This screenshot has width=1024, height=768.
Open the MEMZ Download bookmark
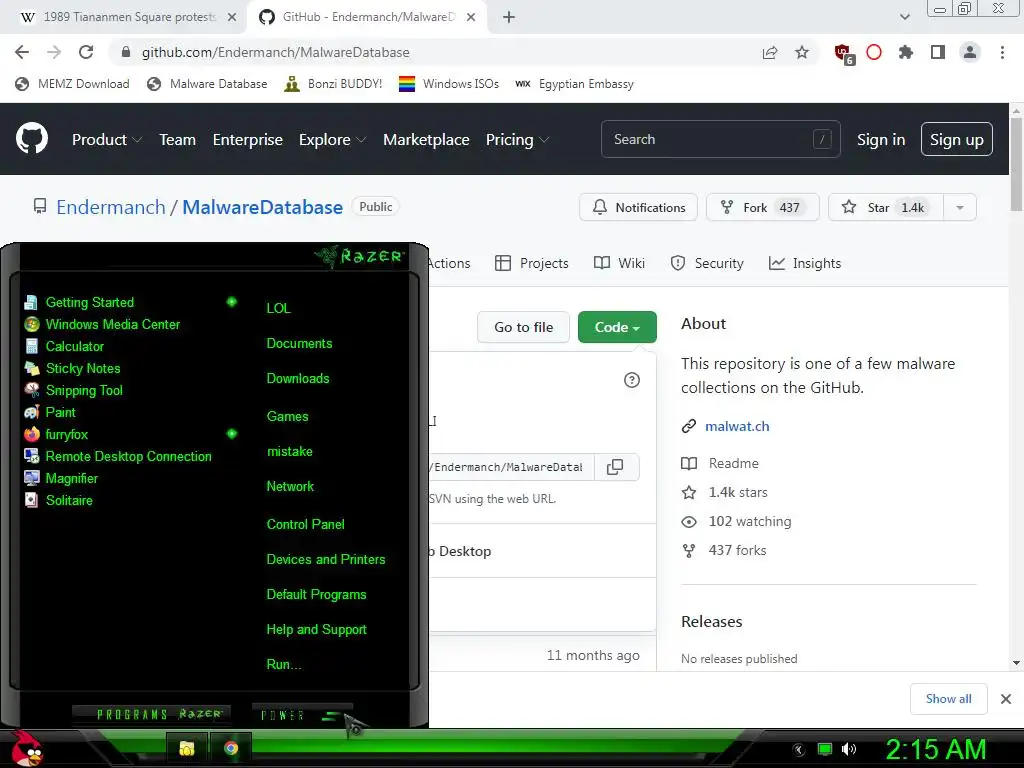(x=72, y=84)
